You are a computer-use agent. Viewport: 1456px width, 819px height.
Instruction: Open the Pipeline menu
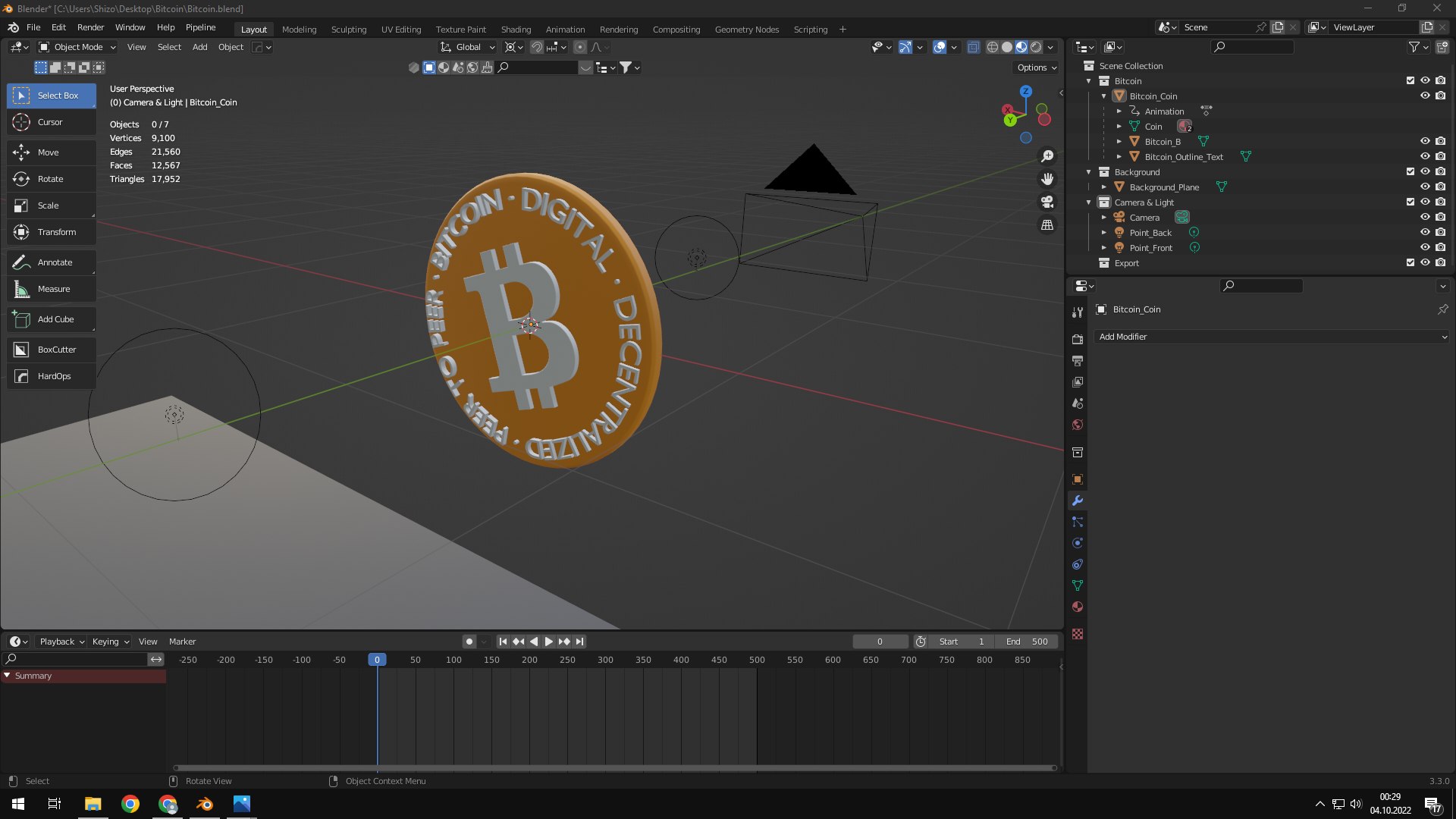tap(200, 27)
